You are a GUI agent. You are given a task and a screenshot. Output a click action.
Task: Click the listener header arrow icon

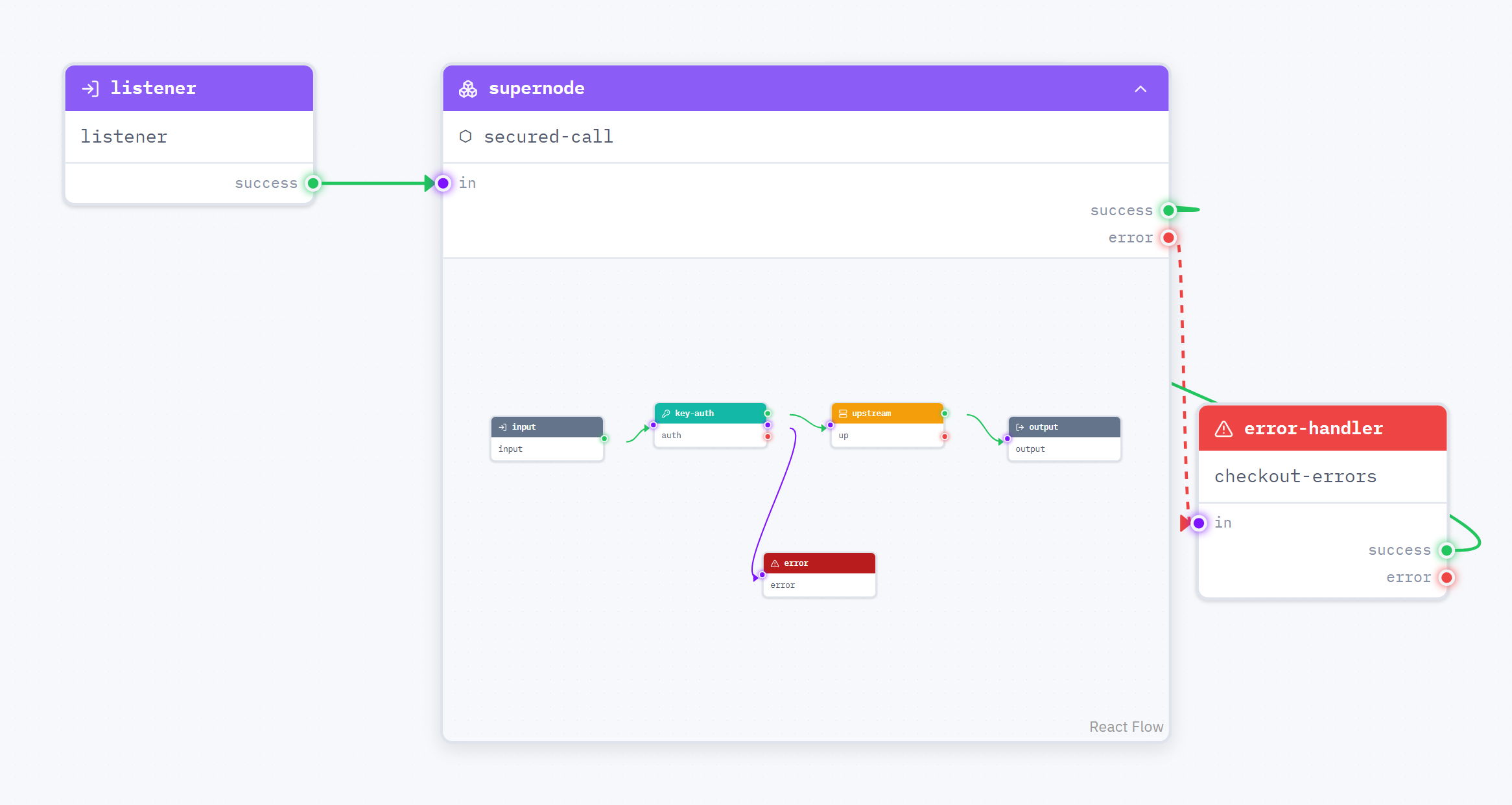point(91,89)
